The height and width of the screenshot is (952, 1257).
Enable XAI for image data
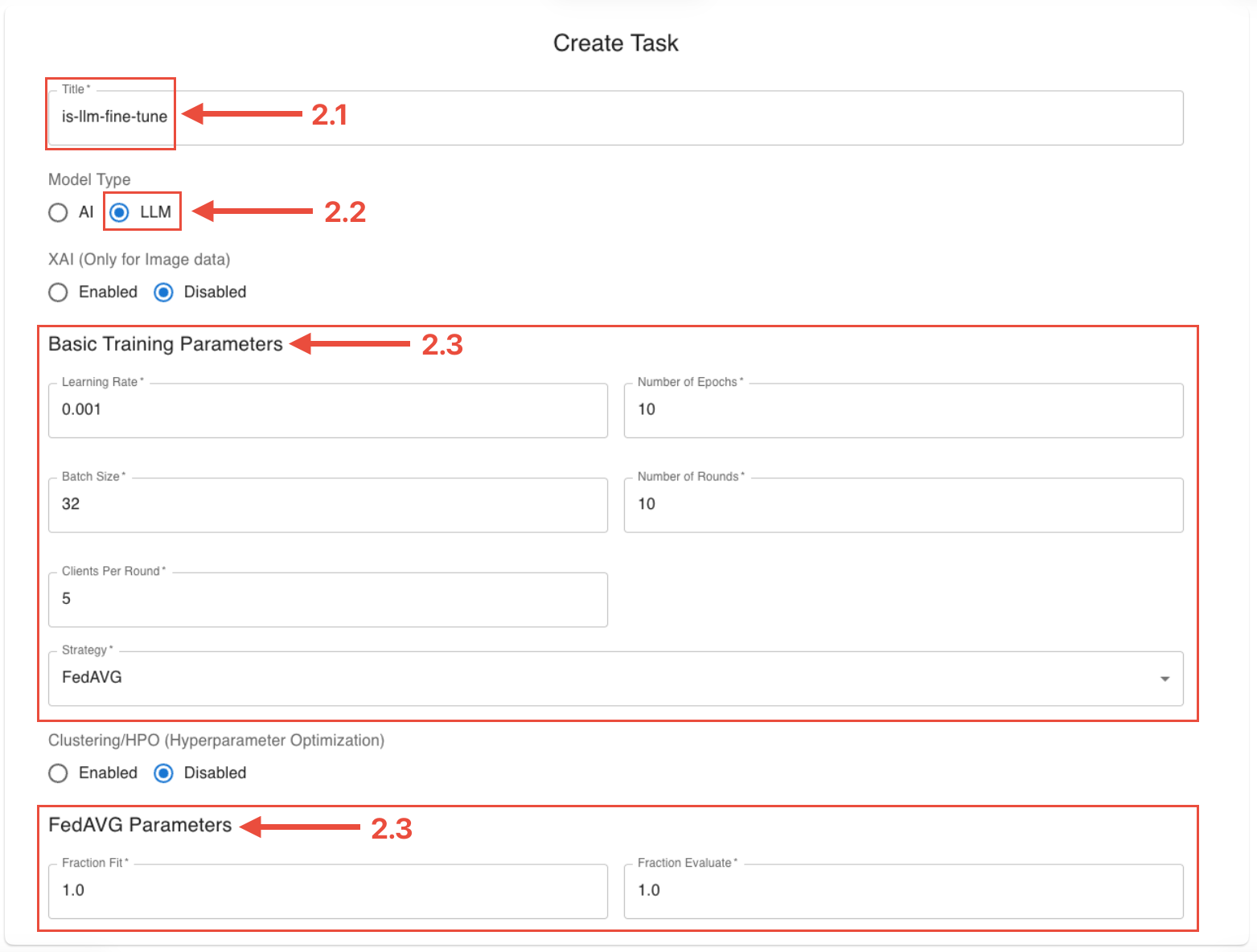(58, 292)
